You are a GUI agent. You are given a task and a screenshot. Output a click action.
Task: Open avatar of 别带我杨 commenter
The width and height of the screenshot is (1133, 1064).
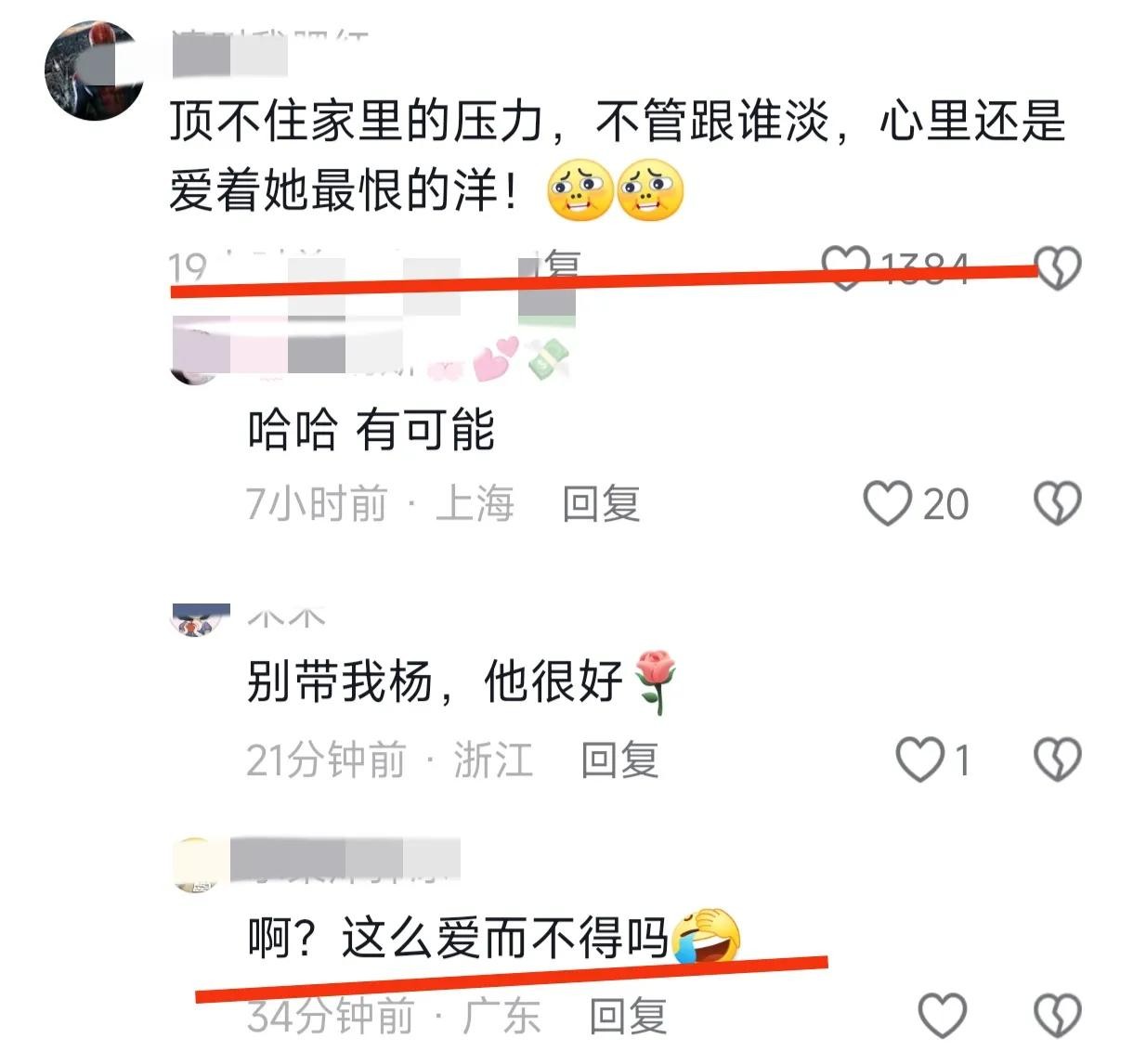(x=202, y=620)
